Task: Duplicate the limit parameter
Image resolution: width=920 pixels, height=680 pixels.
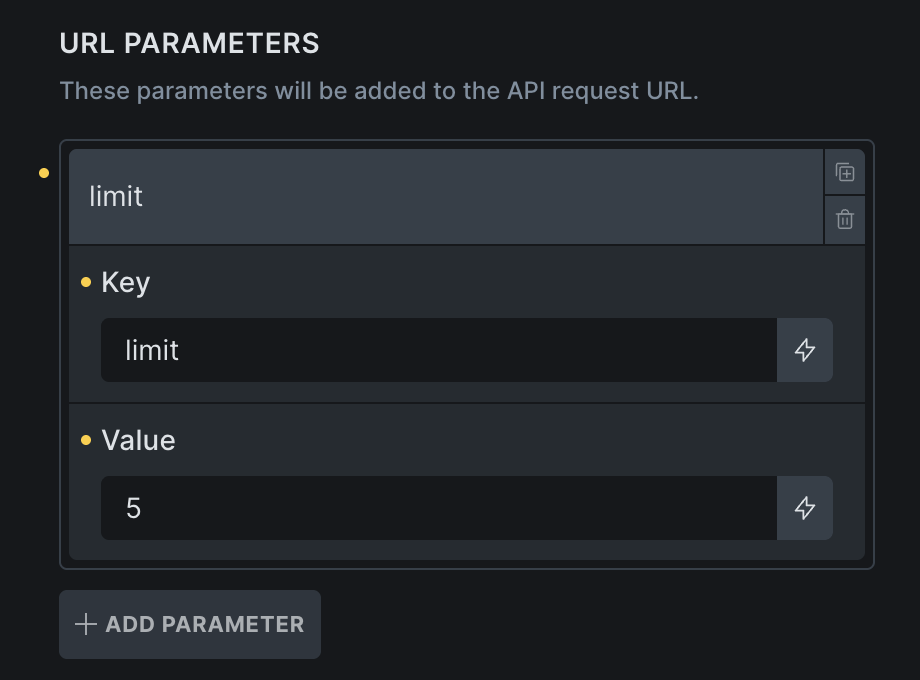Action: 845,172
